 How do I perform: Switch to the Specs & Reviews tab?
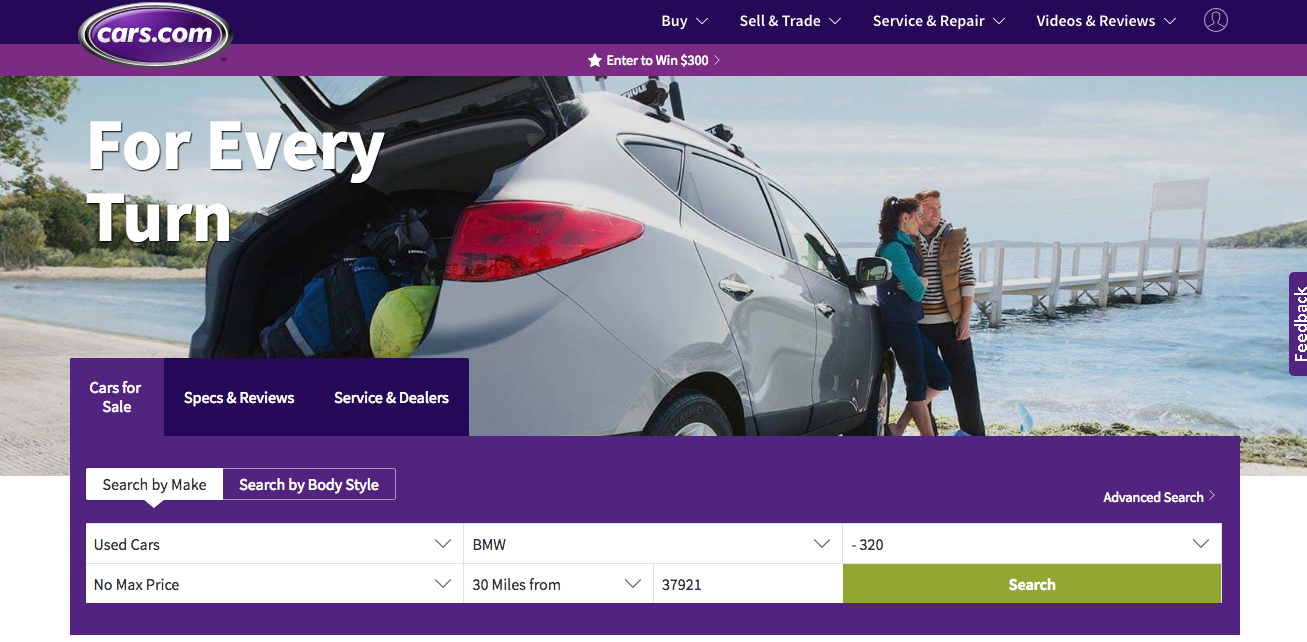pos(239,397)
